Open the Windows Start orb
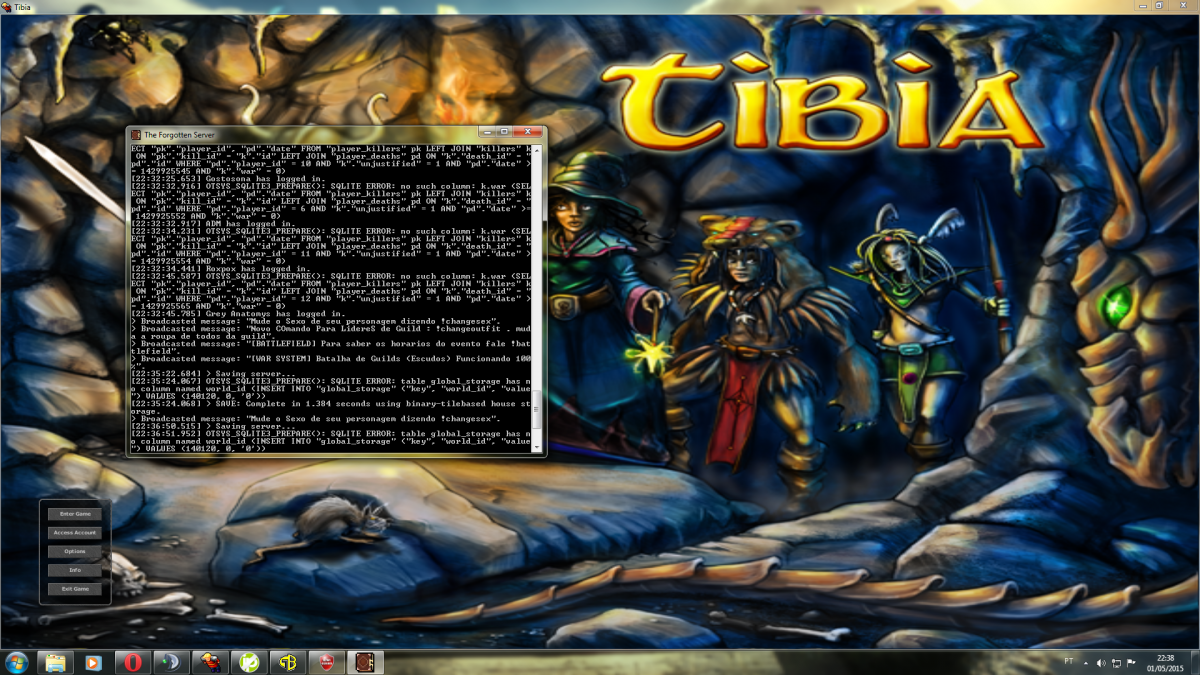1200x675 pixels. click(x=17, y=662)
